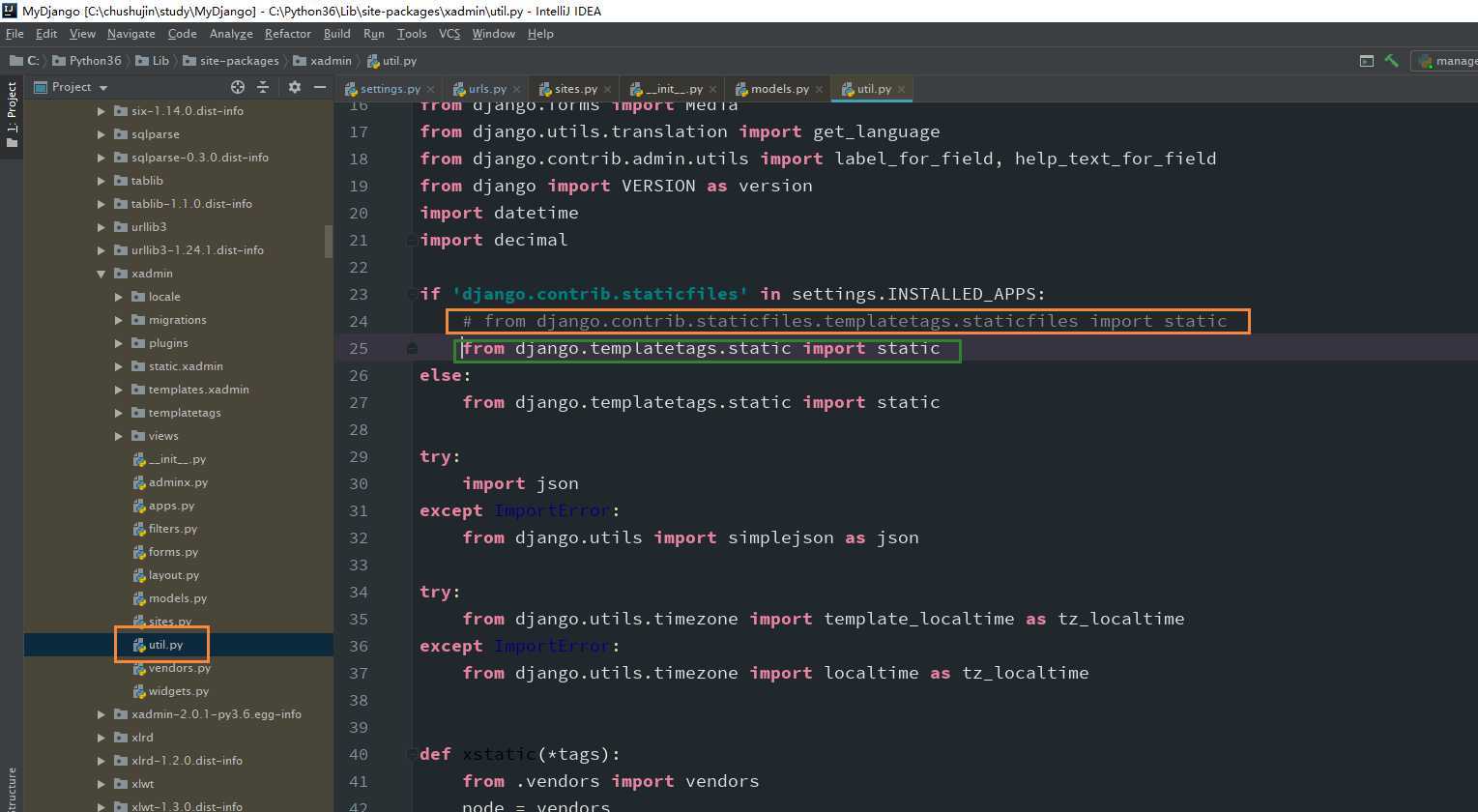Expand the sqlparse folder
Screen dimensions: 1478x812
click(101, 134)
